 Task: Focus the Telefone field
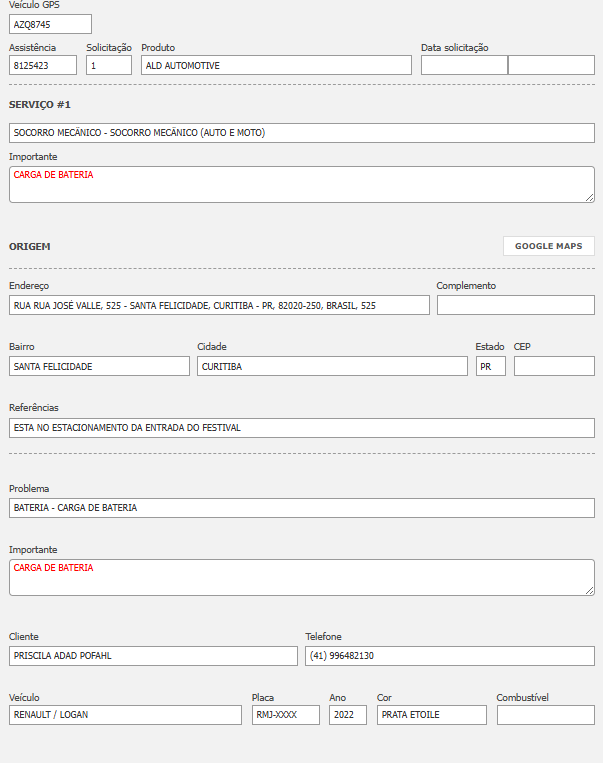(x=449, y=656)
